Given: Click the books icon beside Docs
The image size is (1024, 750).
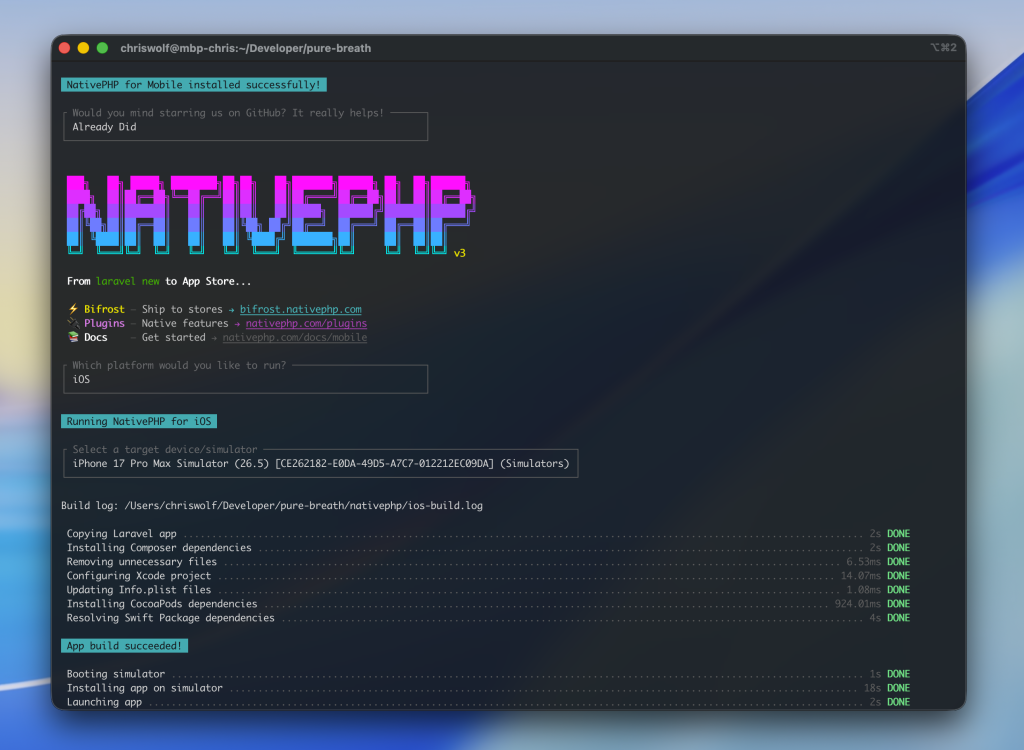Looking at the screenshot, I should [x=73, y=337].
